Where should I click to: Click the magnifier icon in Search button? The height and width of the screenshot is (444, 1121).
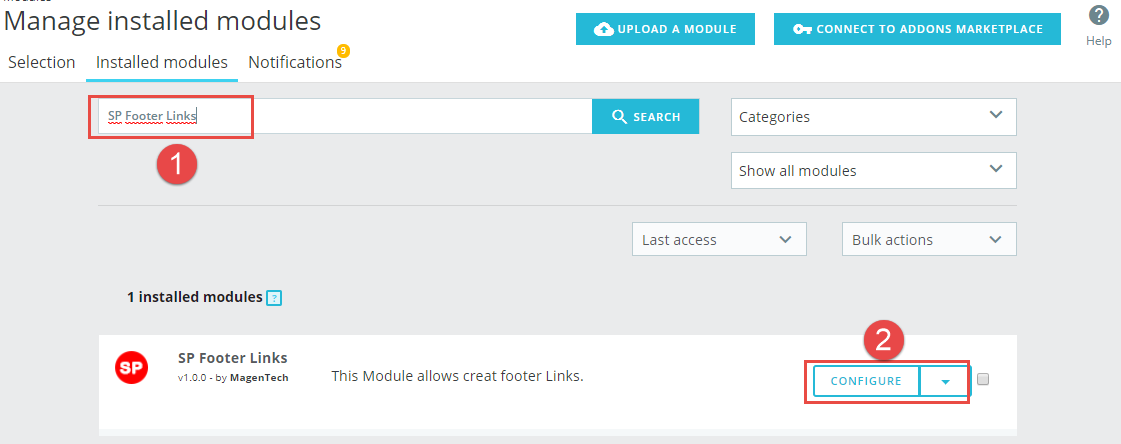coord(620,117)
